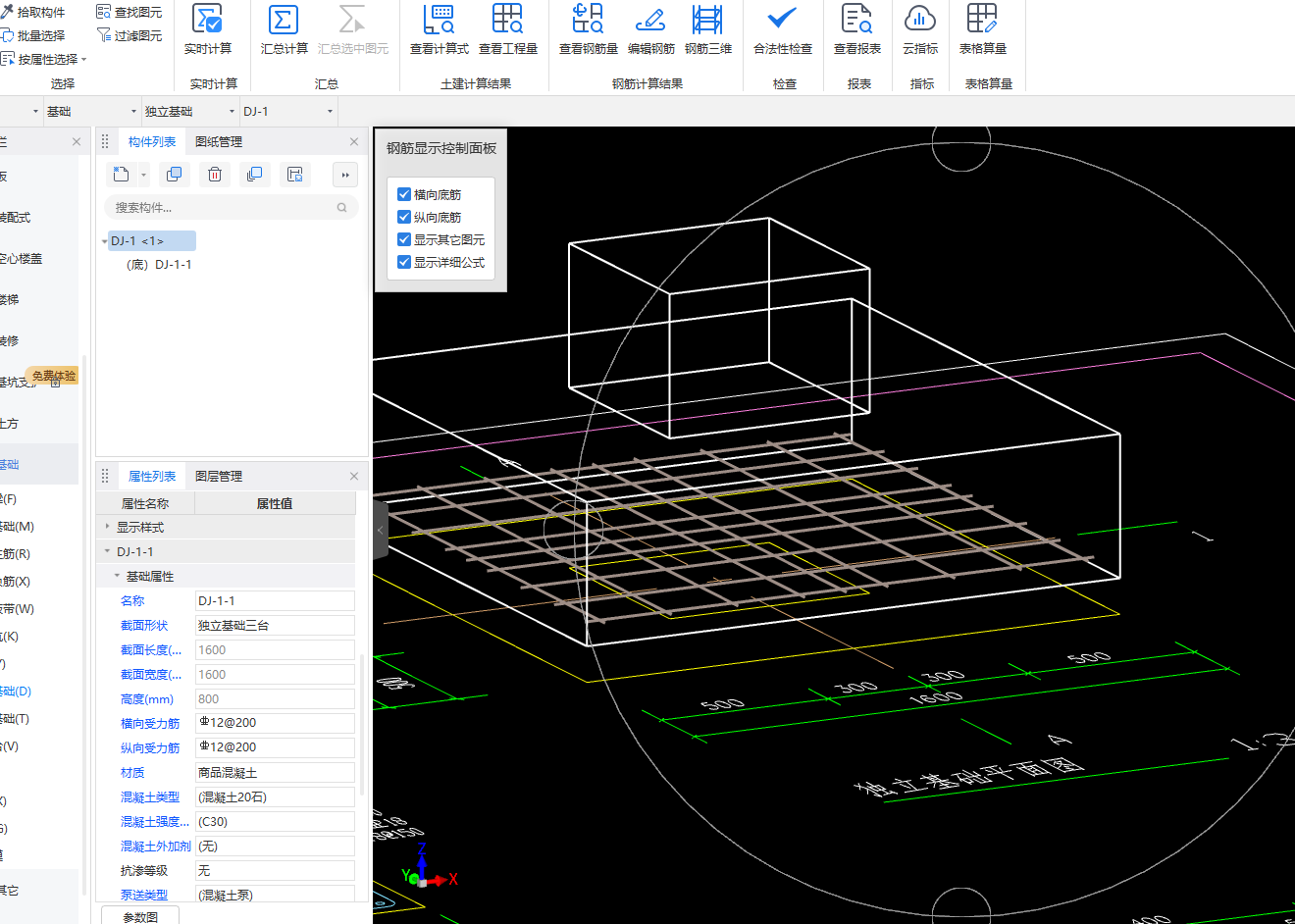Open 查看报表 report viewer

pos(857,29)
